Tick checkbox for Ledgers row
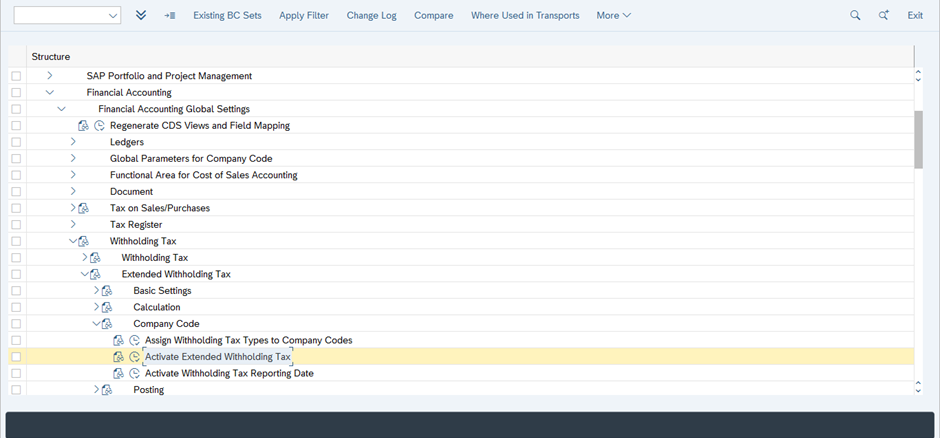The image size is (940, 438). coord(16,142)
